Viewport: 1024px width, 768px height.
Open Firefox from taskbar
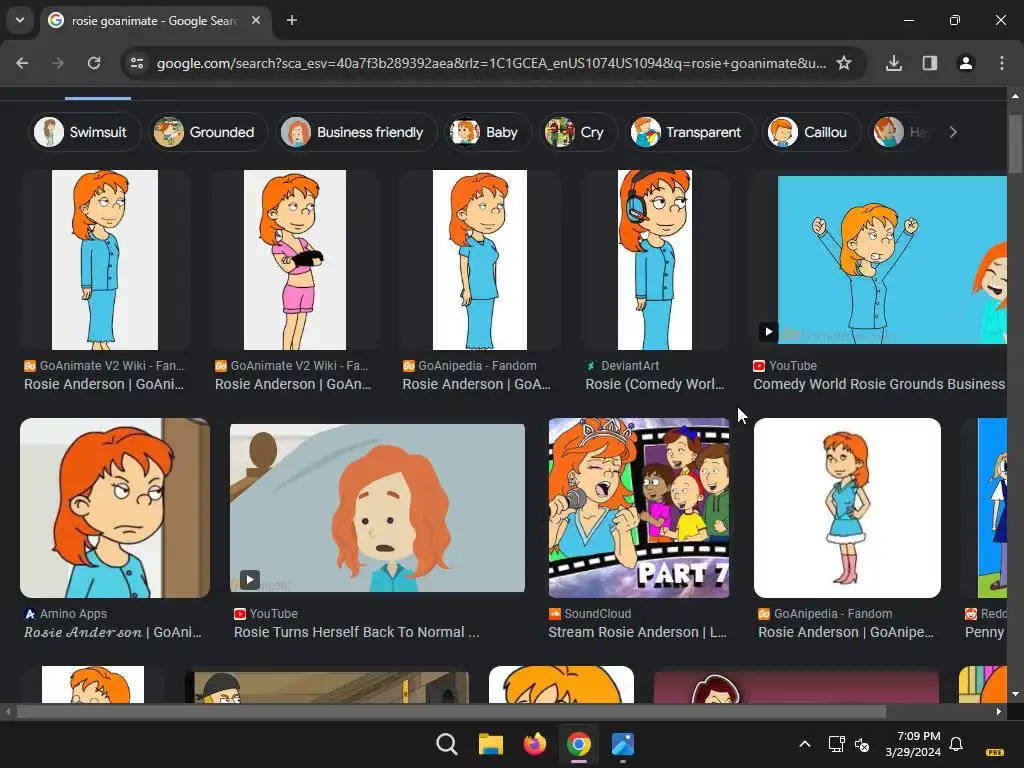[x=535, y=744]
